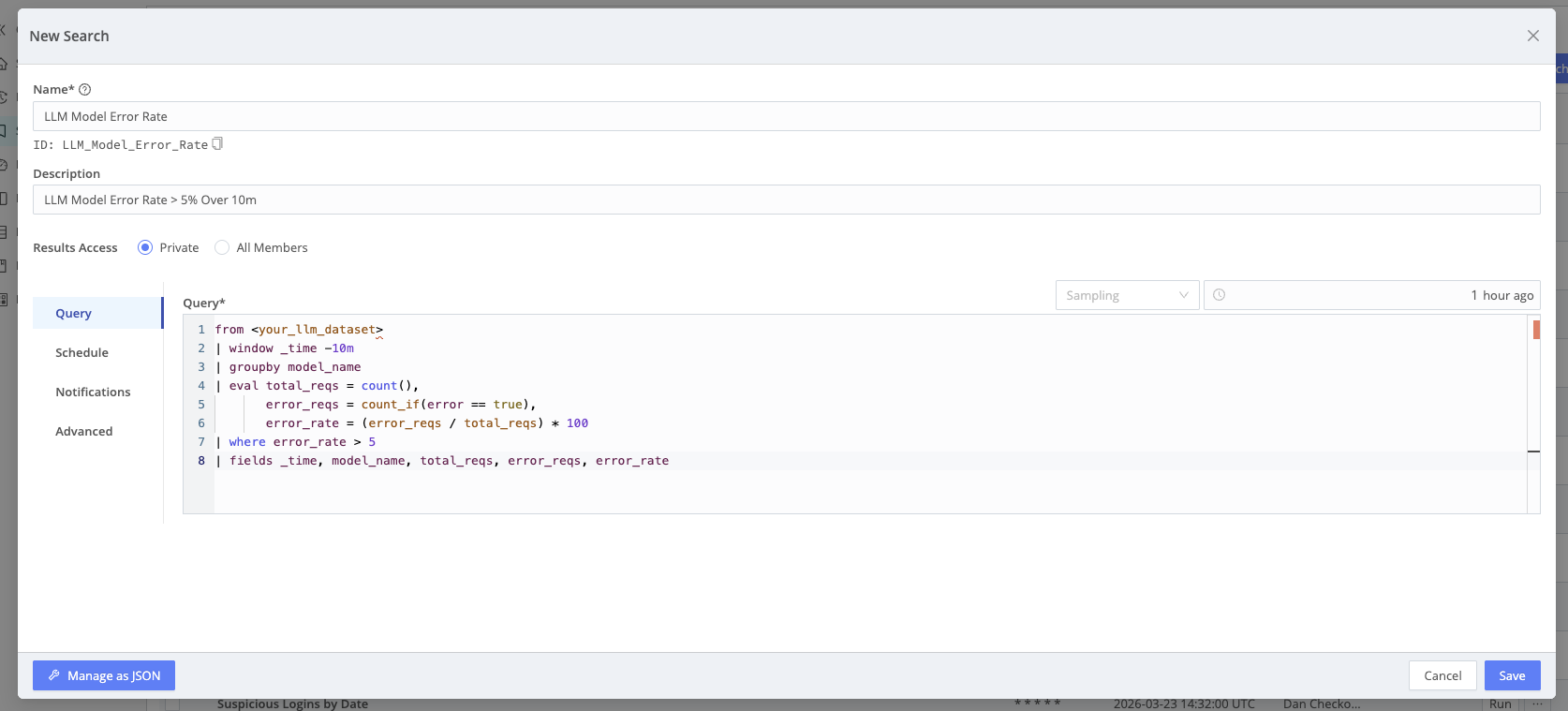The image size is (1568, 711).
Task: Click Run in the background list row
Action: [1501, 704]
